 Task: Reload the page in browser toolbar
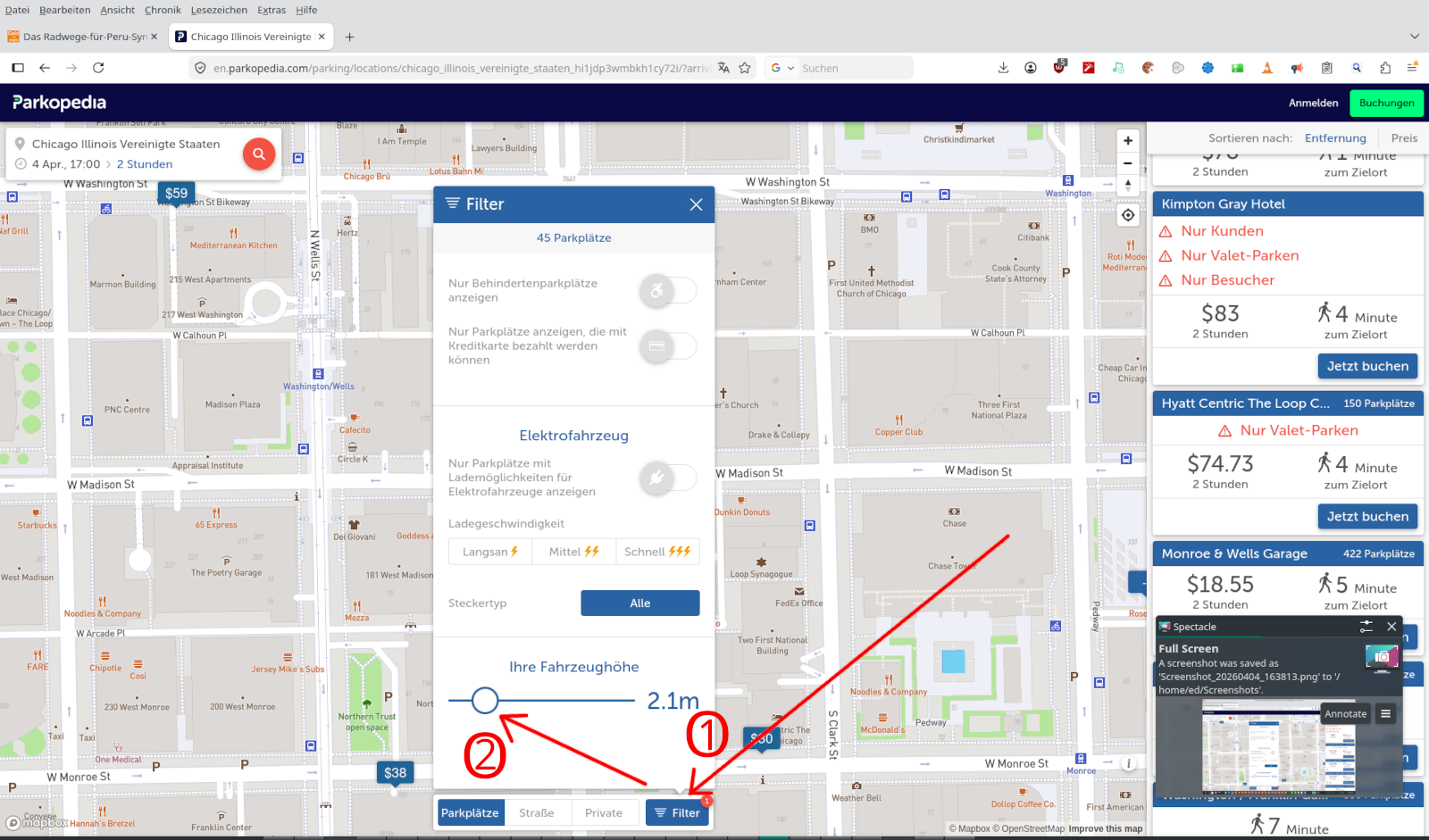coord(98,68)
